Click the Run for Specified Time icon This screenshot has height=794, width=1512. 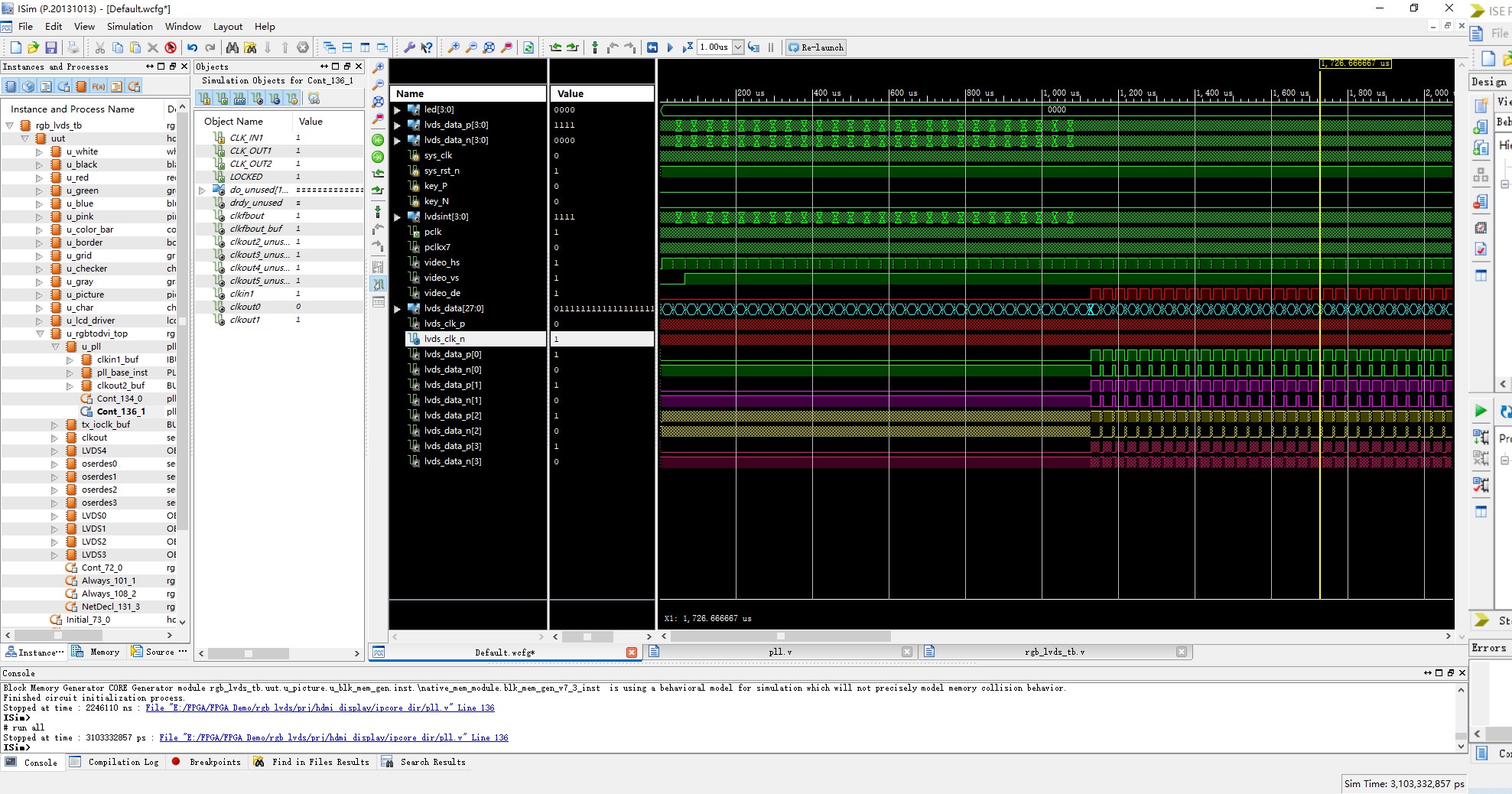click(688, 47)
